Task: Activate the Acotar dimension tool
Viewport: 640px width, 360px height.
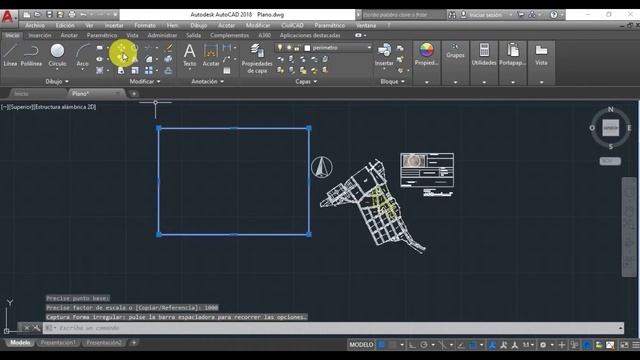Action: (x=211, y=55)
